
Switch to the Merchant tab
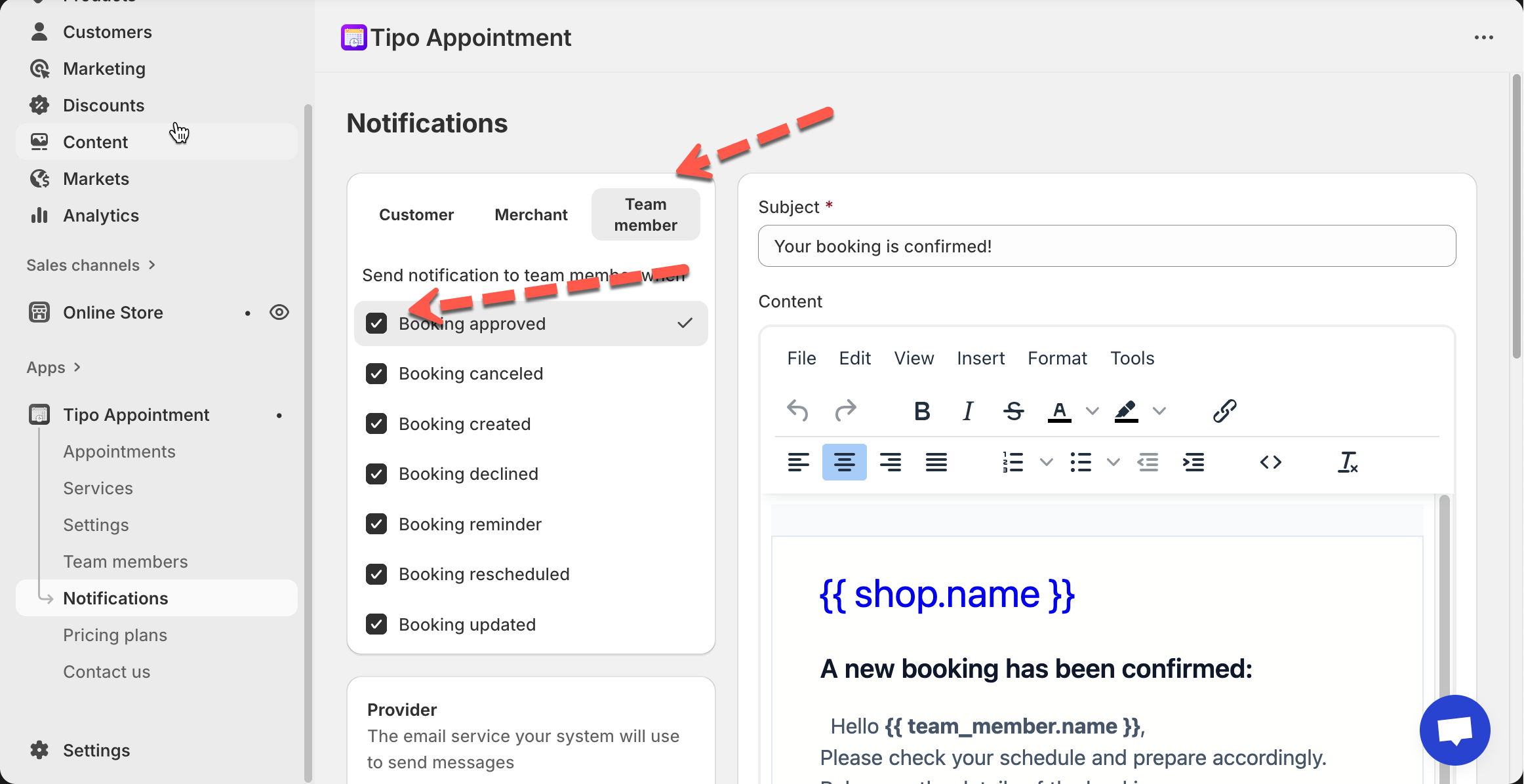pyautogui.click(x=531, y=214)
